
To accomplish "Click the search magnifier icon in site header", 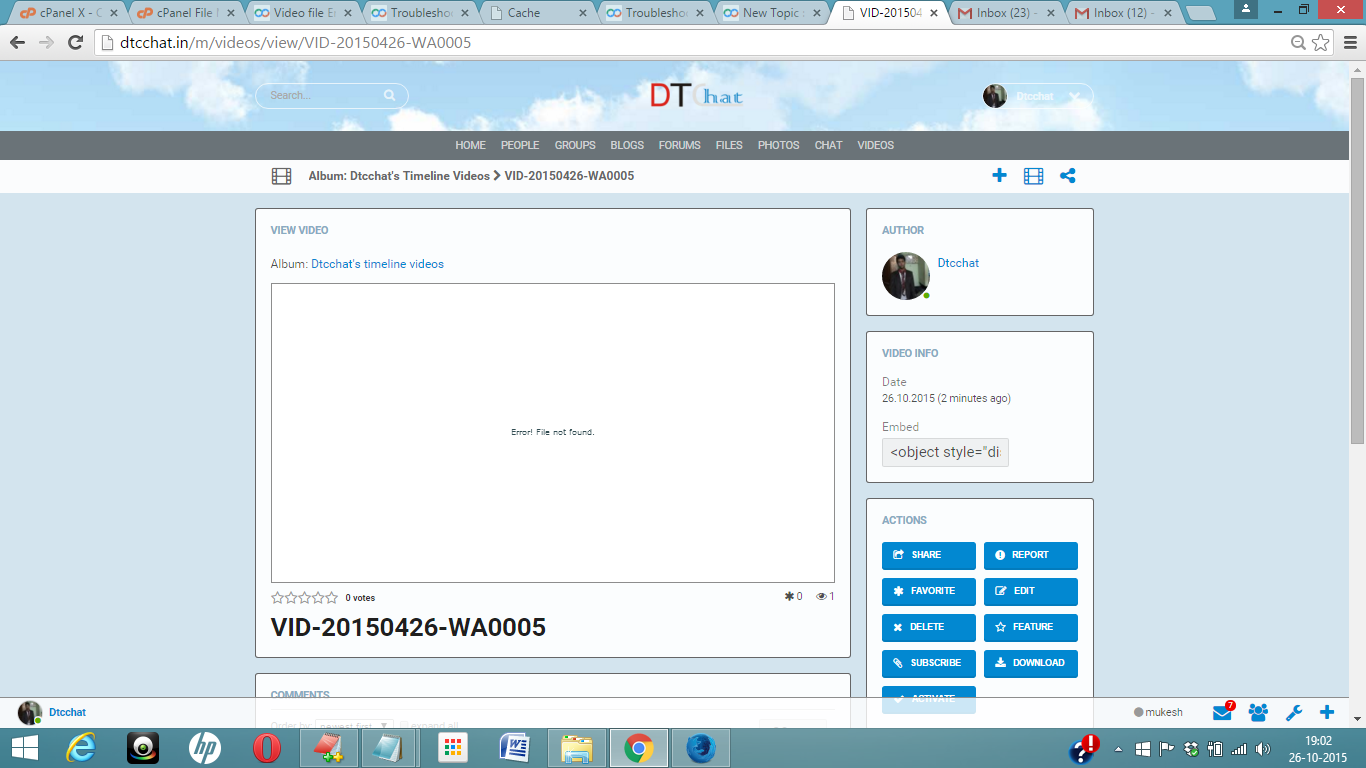I will (389, 96).
